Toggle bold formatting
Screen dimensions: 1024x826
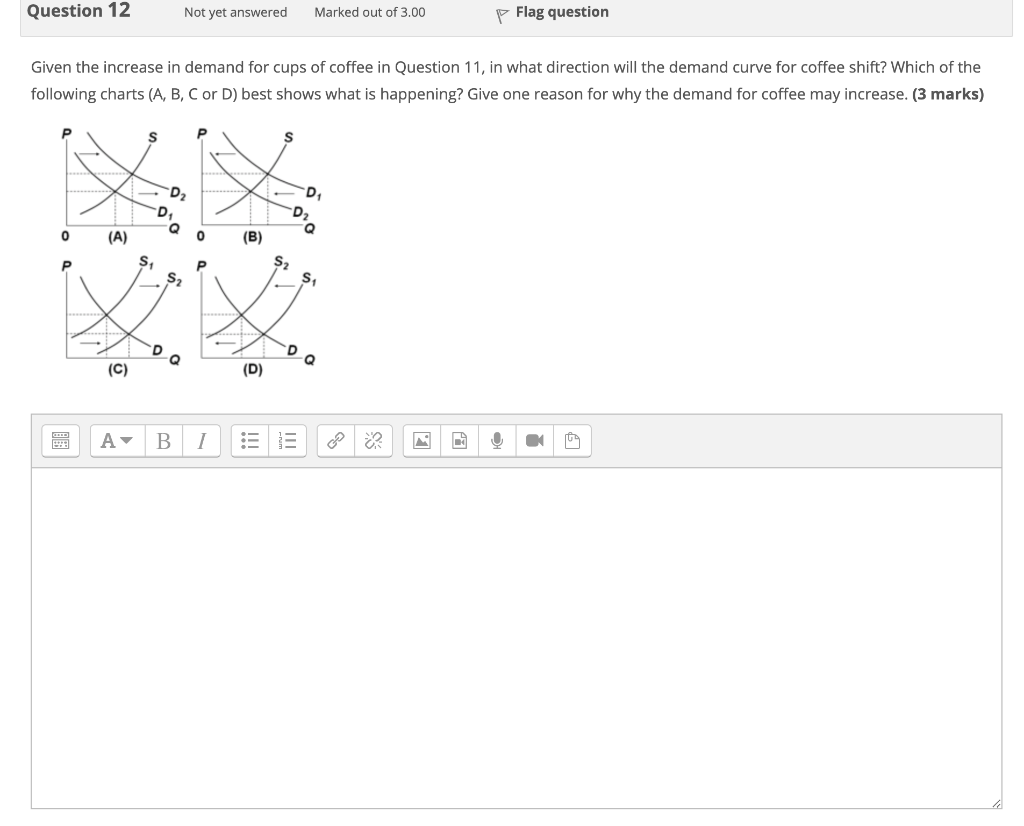tap(163, 440)
